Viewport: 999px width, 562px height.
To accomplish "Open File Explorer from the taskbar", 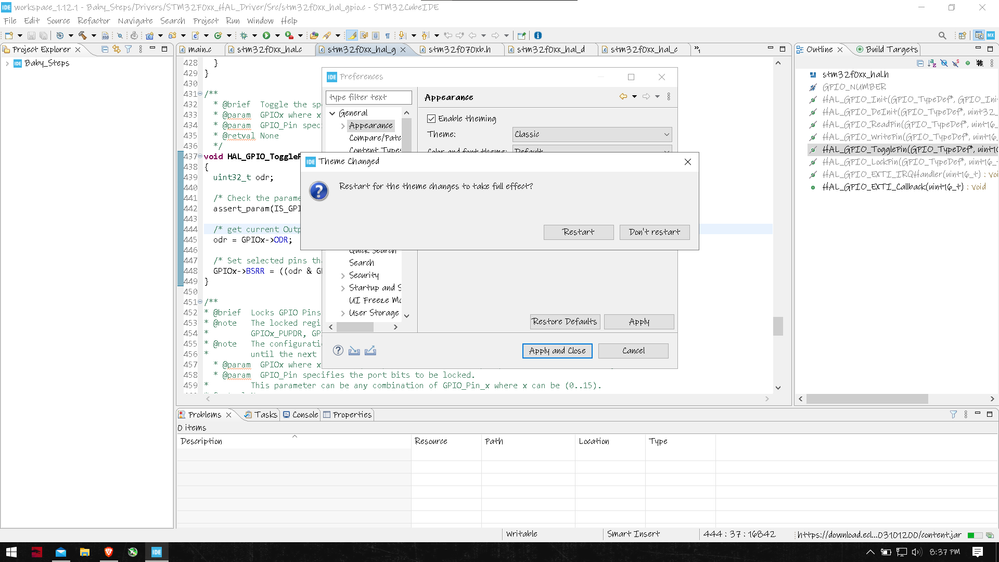I will click(x=85, y=552).
